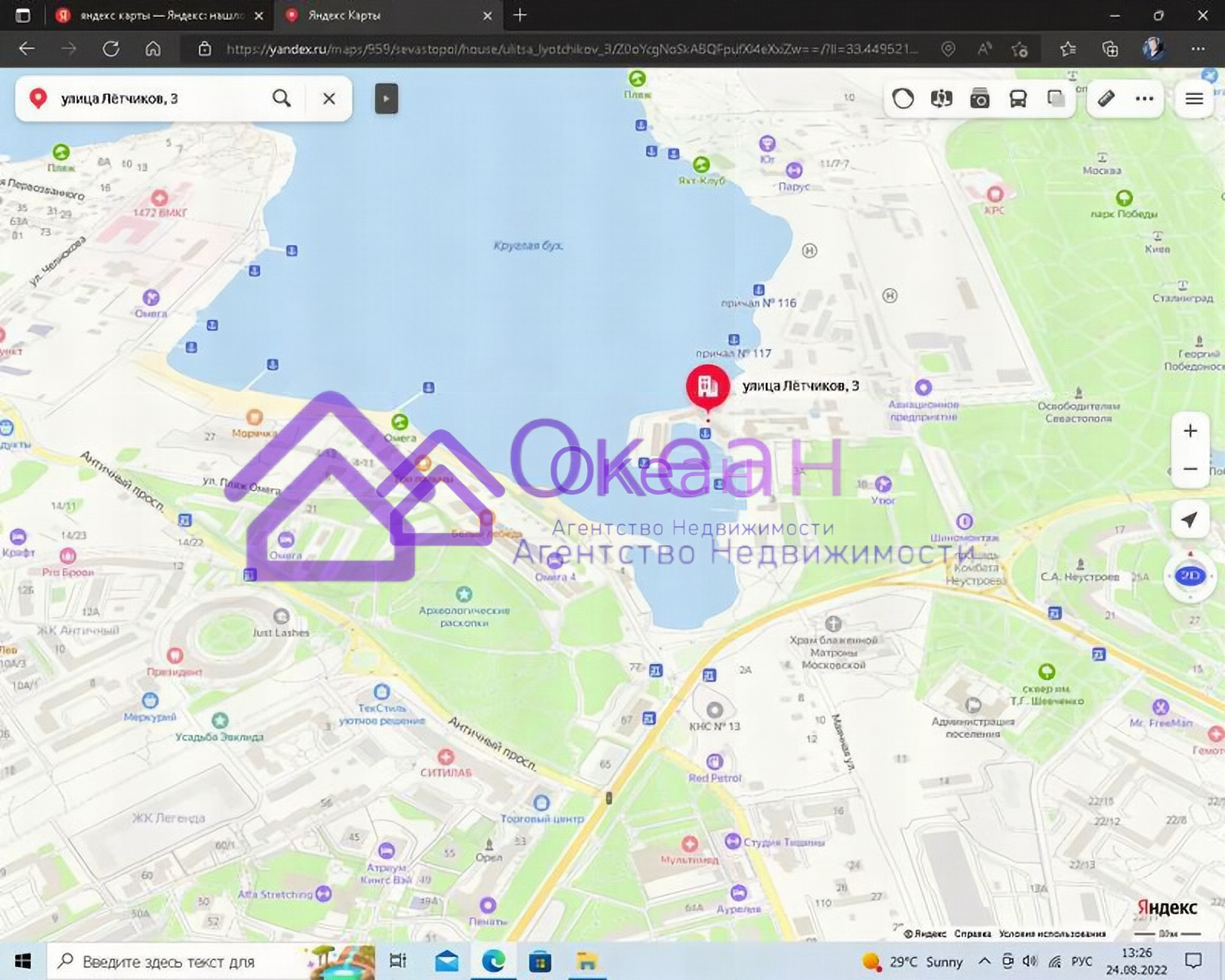The width and height of the screenshot is (1225, 980).
Task: Toggle the 2D map tilt mode
Action: [1191, 576]
